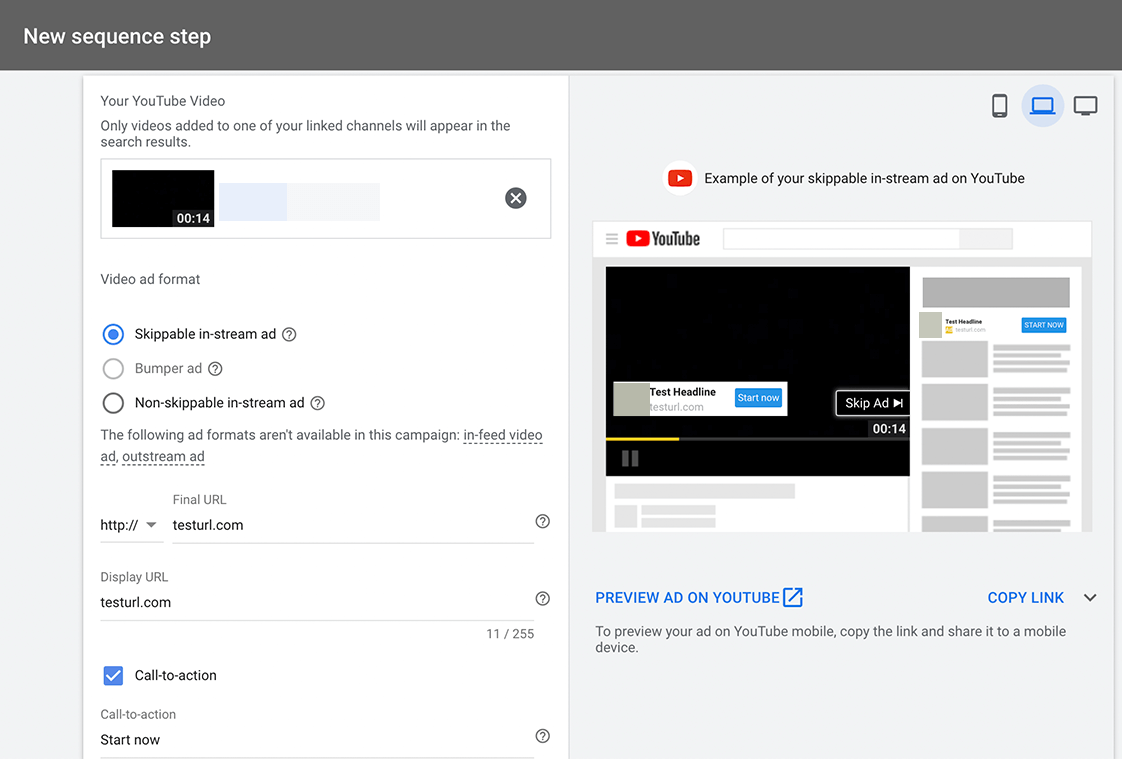Click the Final URL help icon
1122x759 pixels.
click(543, 521)
